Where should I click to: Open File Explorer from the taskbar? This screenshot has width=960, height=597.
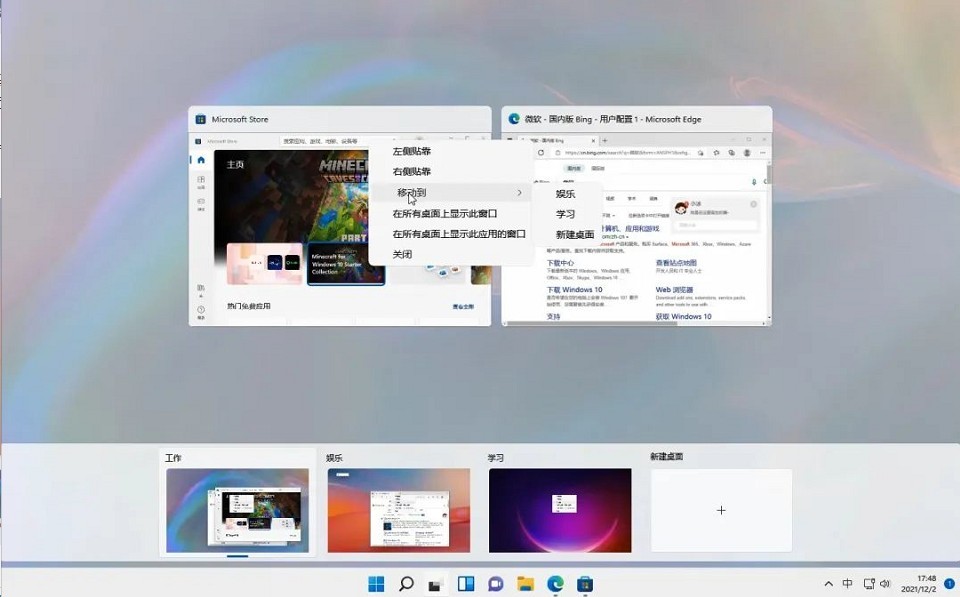pyautogui.click(x=525, y=584)
